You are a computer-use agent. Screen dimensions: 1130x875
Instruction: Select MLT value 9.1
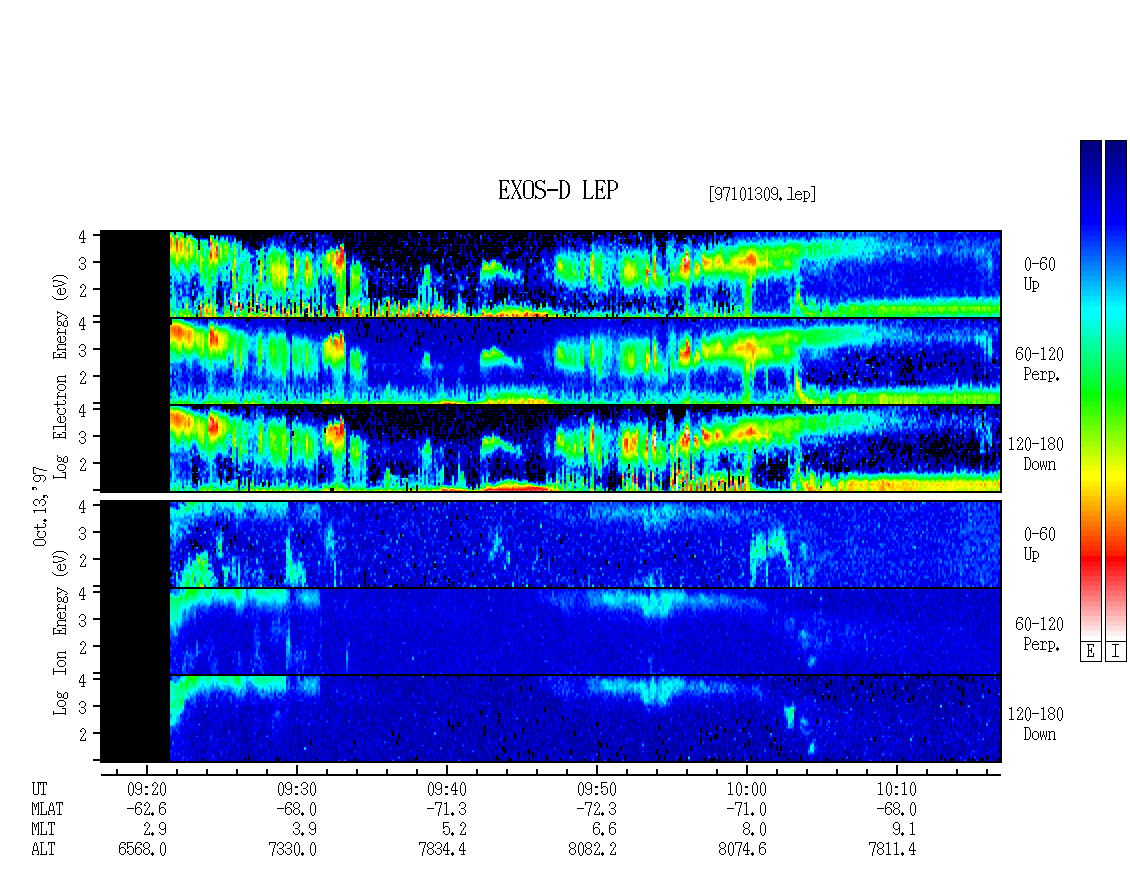tap(904, 830)
